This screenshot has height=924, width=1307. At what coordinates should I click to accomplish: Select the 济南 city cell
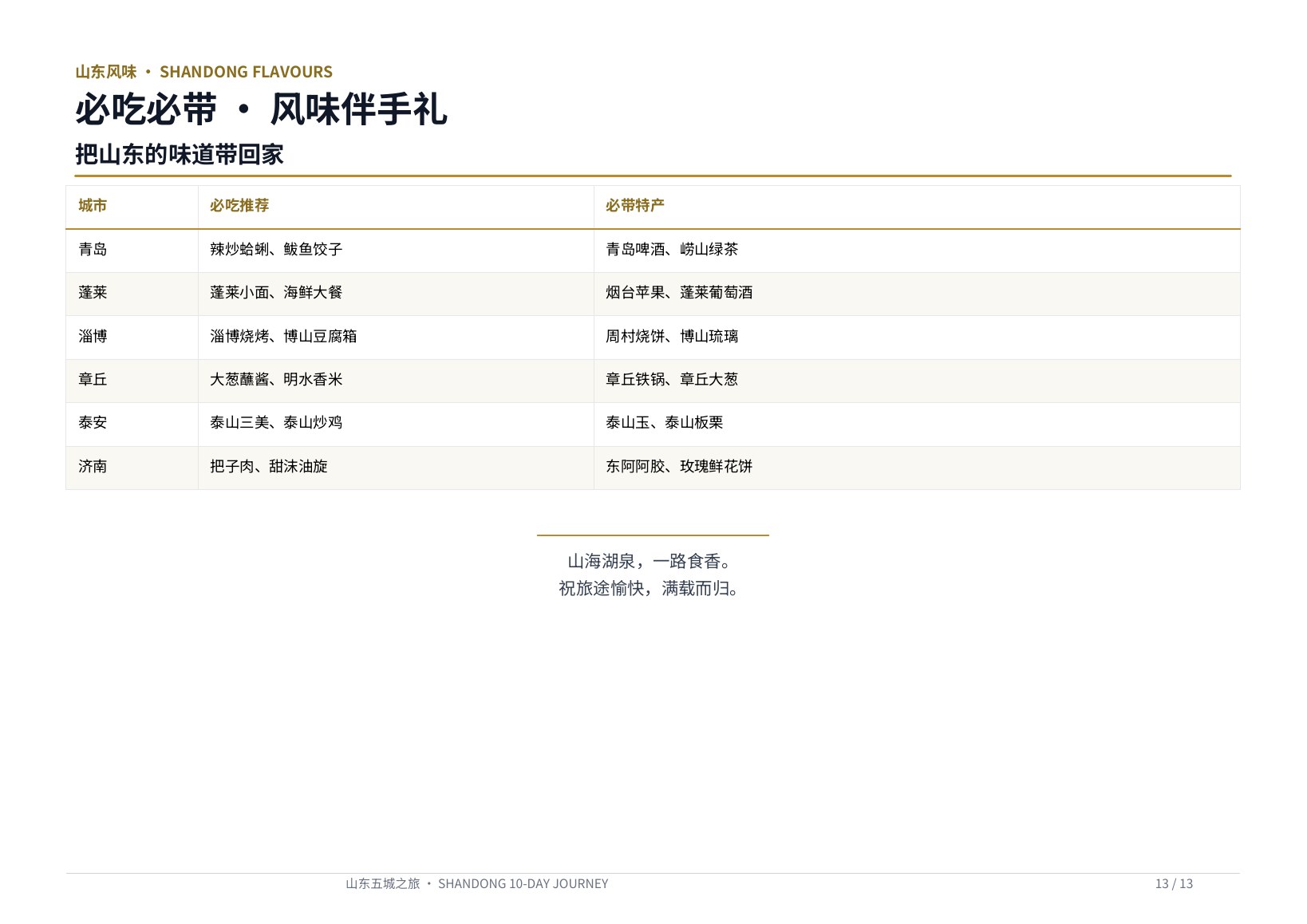[132, 467]
